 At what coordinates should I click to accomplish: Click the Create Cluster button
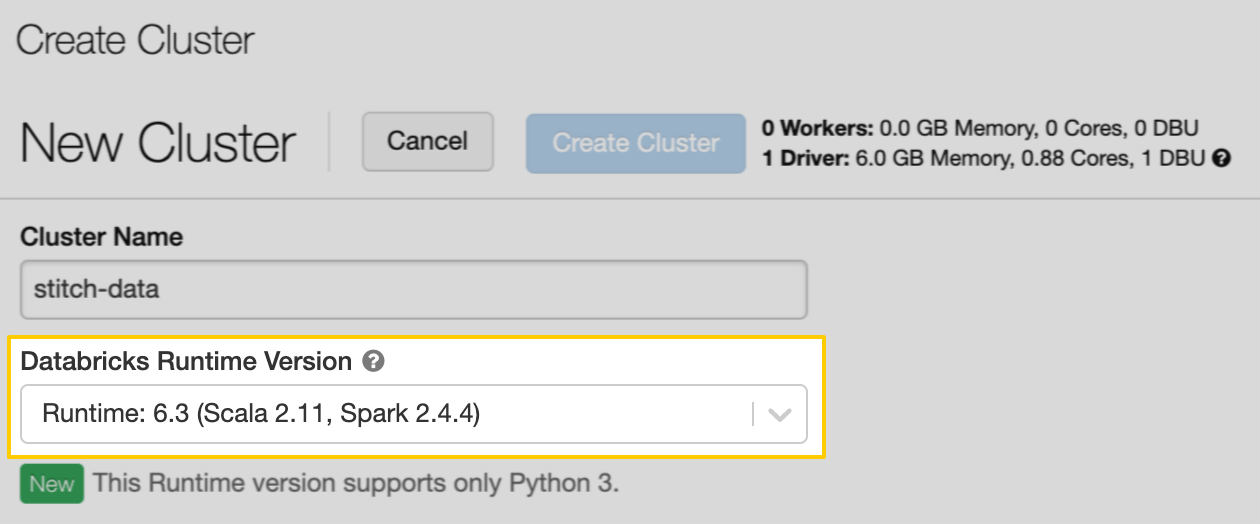(x=636, y=143)
